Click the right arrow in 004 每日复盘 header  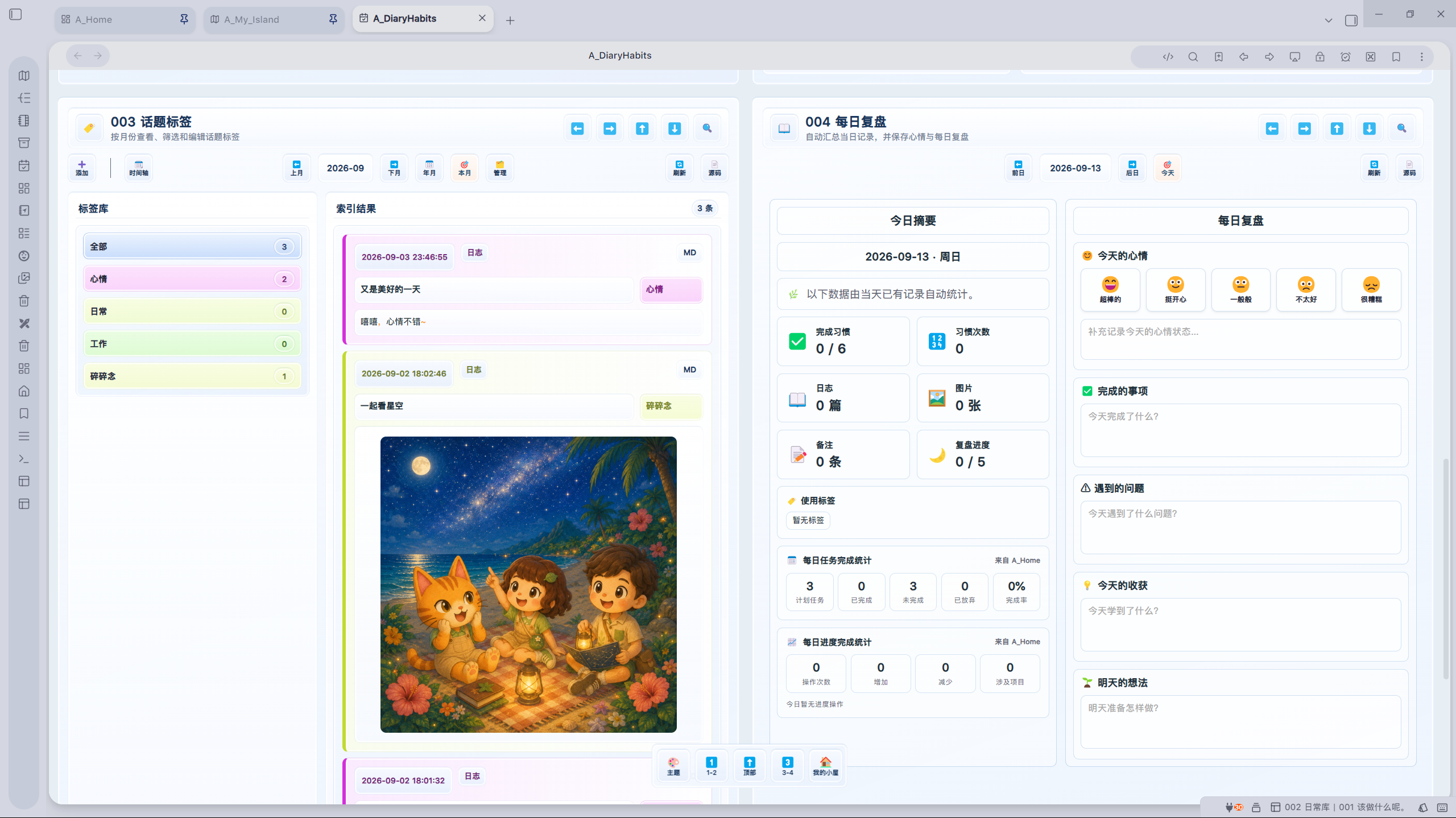point(1304,128)
